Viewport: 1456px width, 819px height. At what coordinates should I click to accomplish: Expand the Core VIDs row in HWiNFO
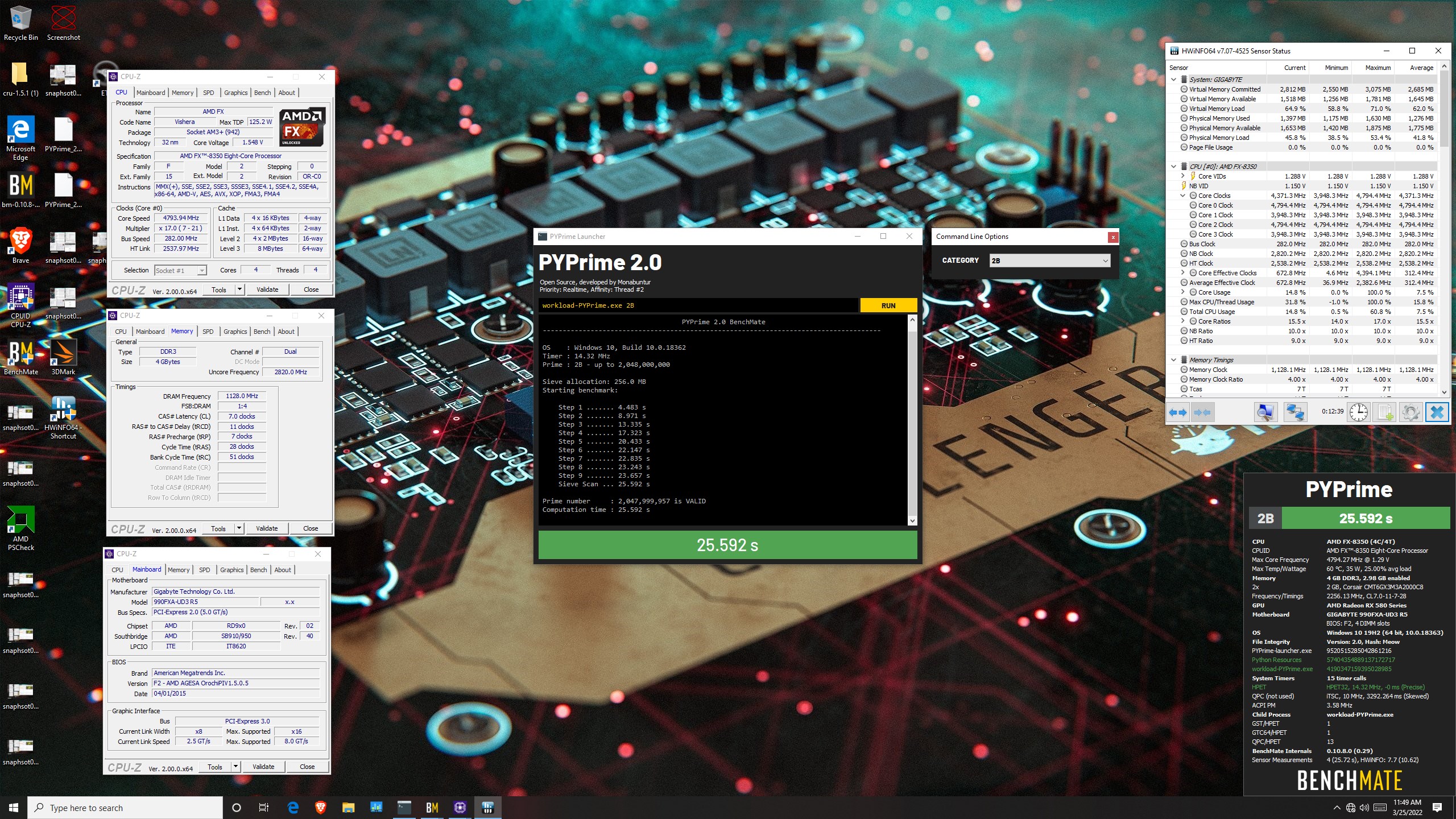pos(1182,176)
